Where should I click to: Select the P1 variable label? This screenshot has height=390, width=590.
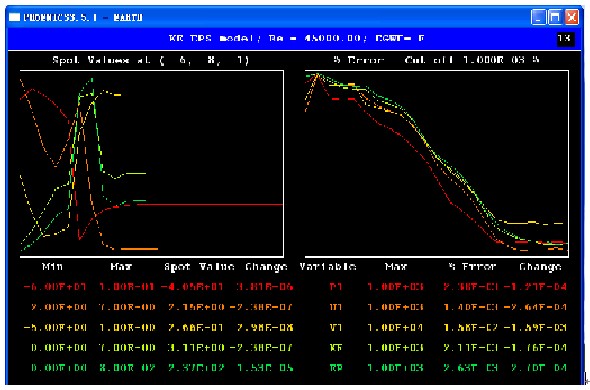coord(336,287)
